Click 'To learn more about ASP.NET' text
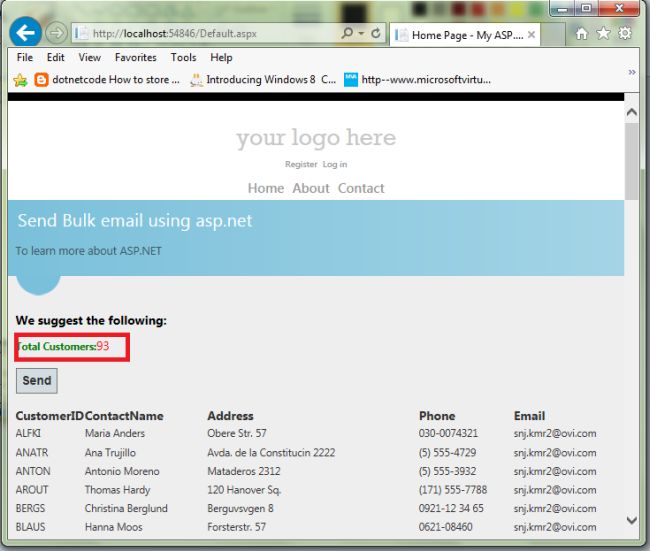The image size is (650, 551). 89,251
